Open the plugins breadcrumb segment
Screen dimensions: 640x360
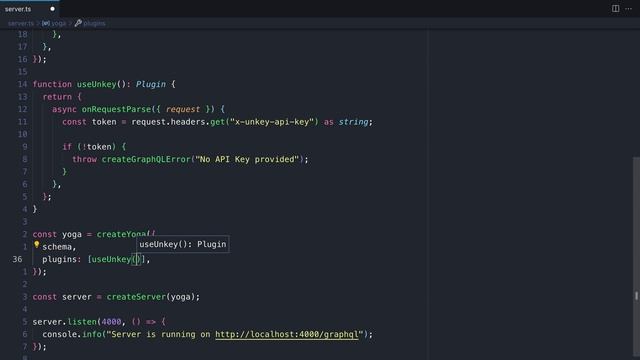click(x=90, y=23)
